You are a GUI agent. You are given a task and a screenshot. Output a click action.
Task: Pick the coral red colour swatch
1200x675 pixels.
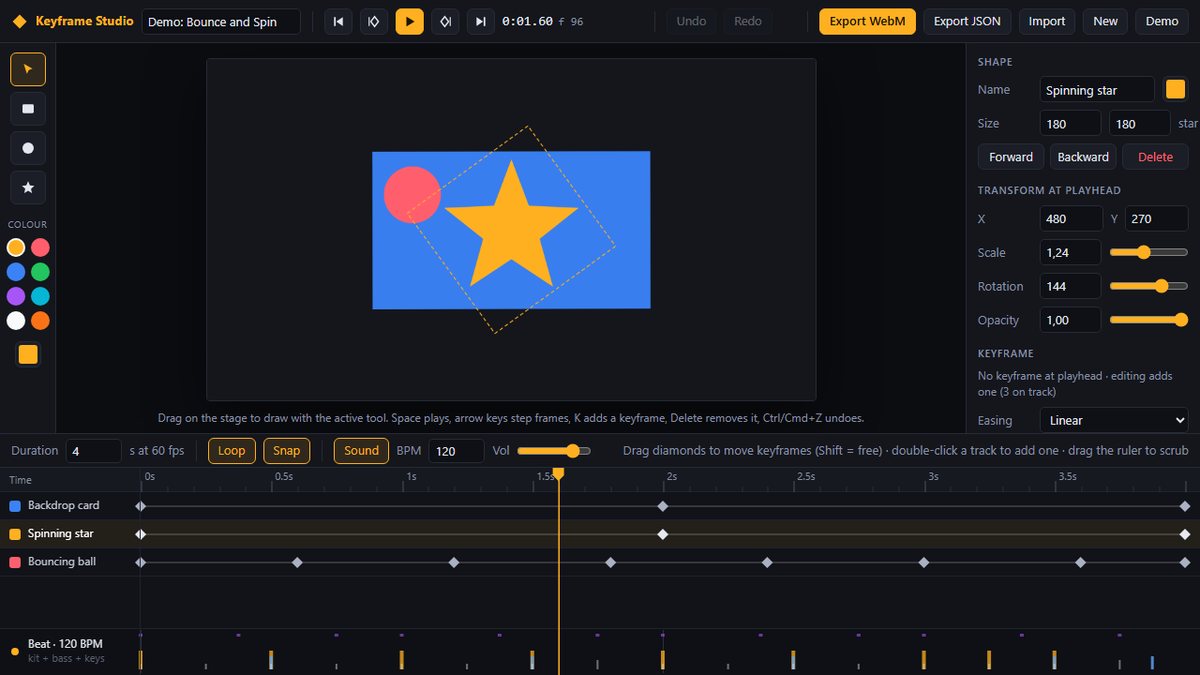point(40,247)
